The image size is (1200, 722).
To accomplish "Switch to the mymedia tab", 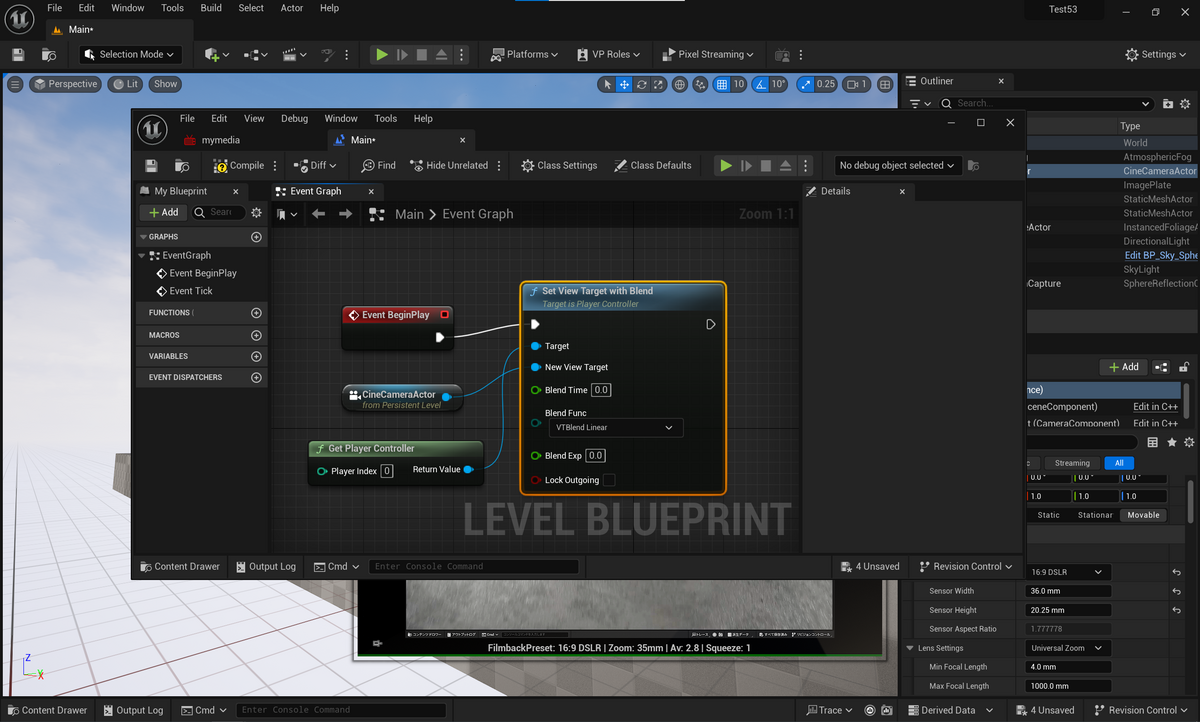I will click(220, 140).
